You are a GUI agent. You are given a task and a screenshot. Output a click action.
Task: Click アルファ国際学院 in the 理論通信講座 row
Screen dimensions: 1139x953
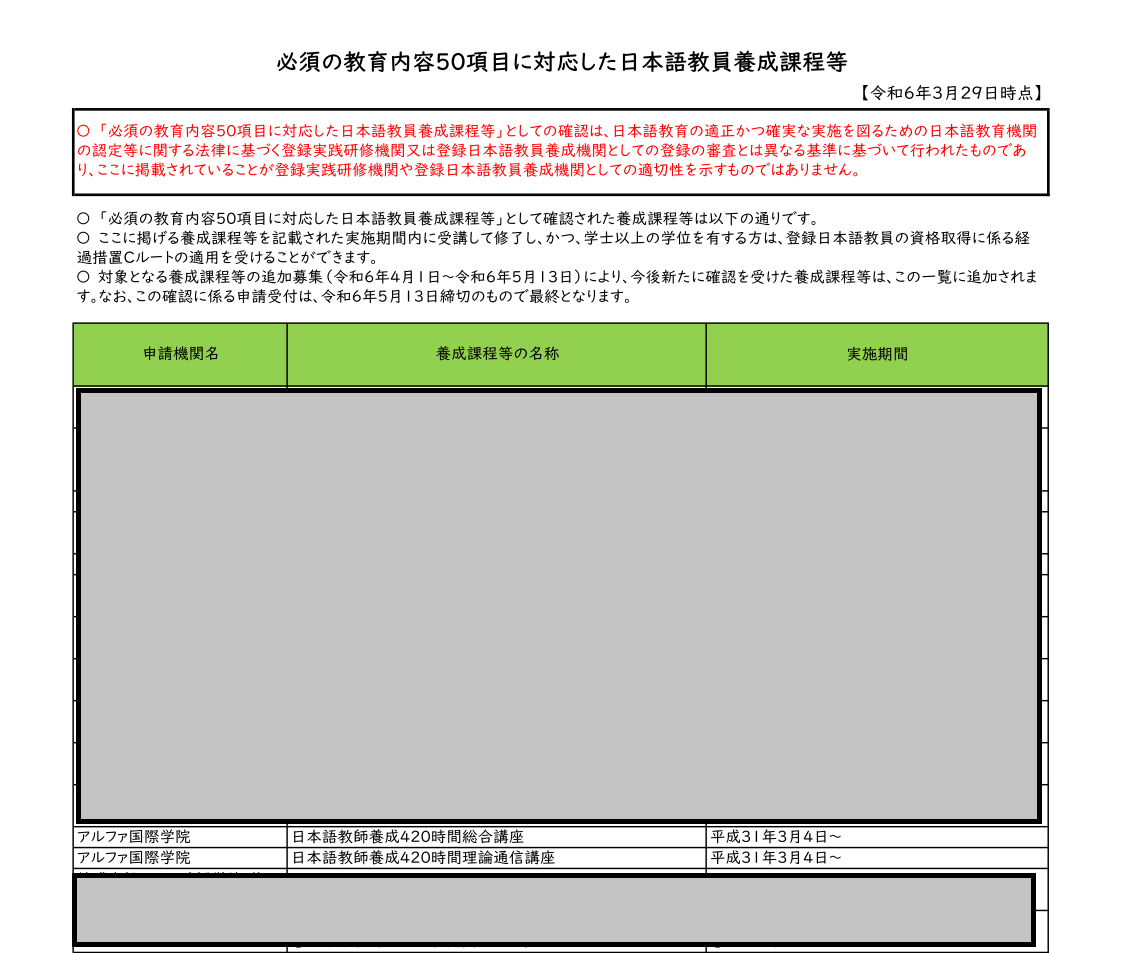134,858
